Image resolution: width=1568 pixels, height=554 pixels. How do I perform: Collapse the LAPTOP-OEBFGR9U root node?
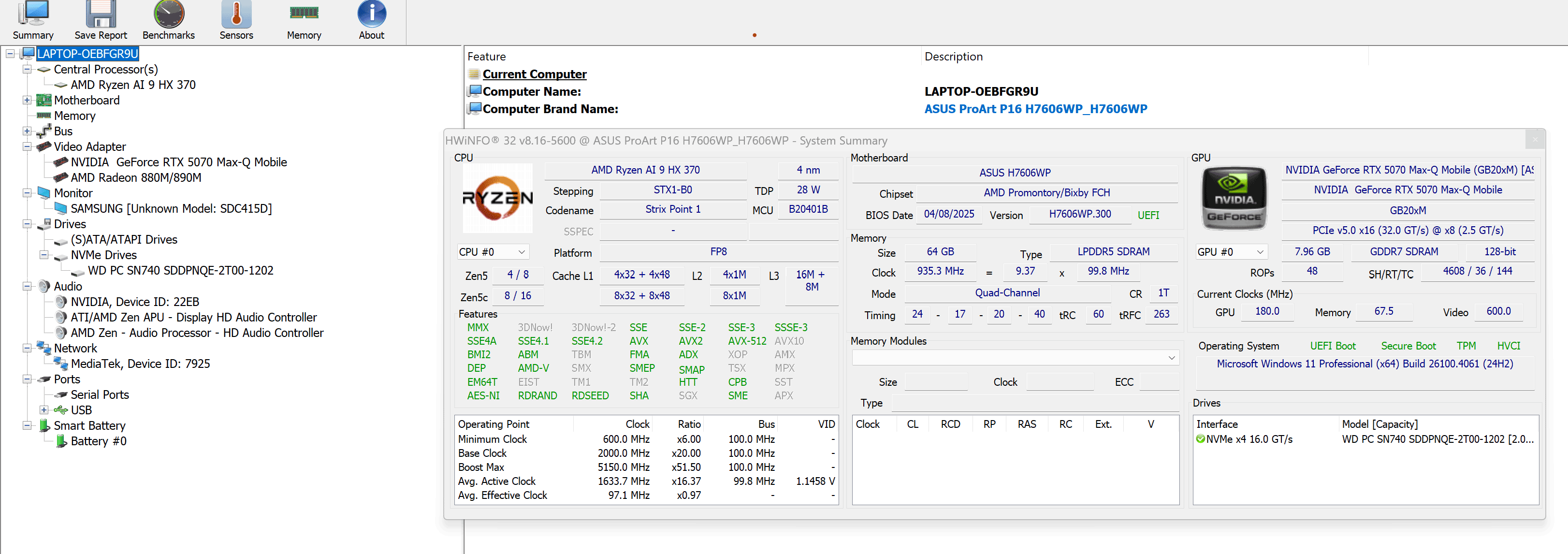[x=10, y=54]
